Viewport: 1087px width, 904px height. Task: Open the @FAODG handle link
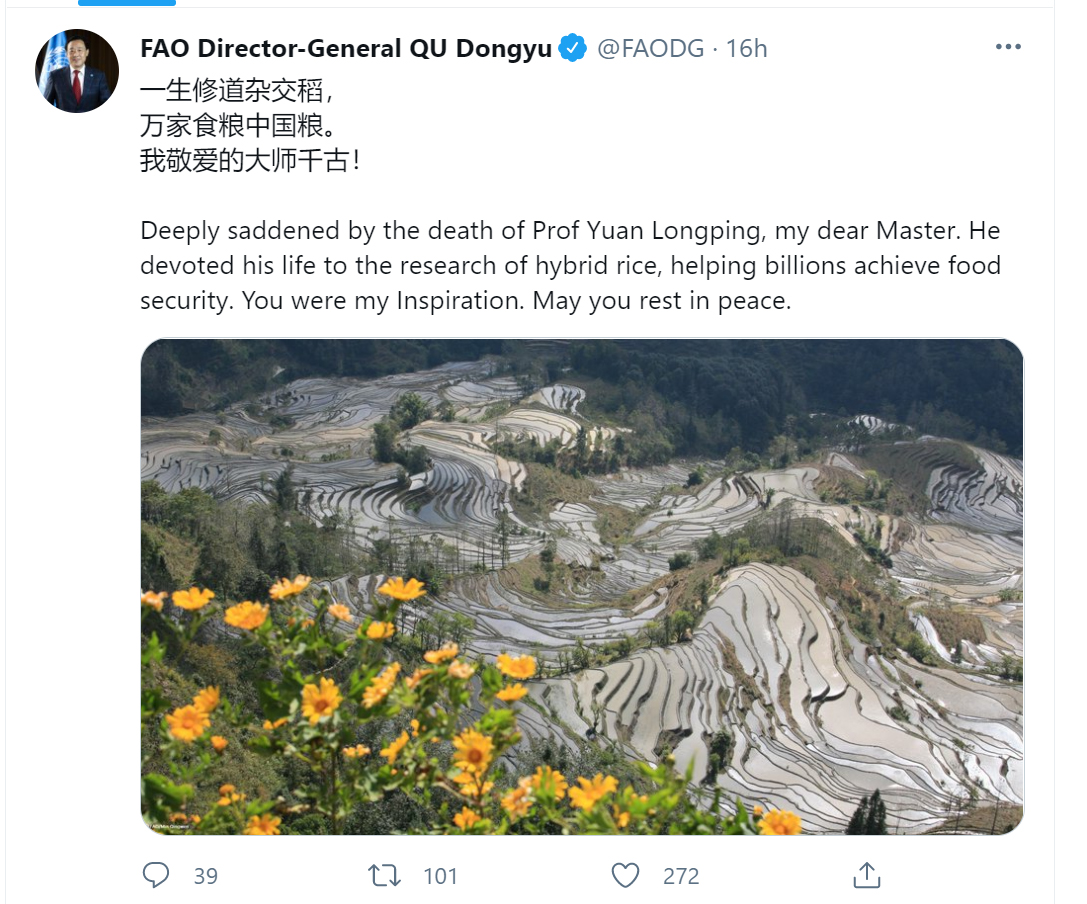[x=651, y=48]
